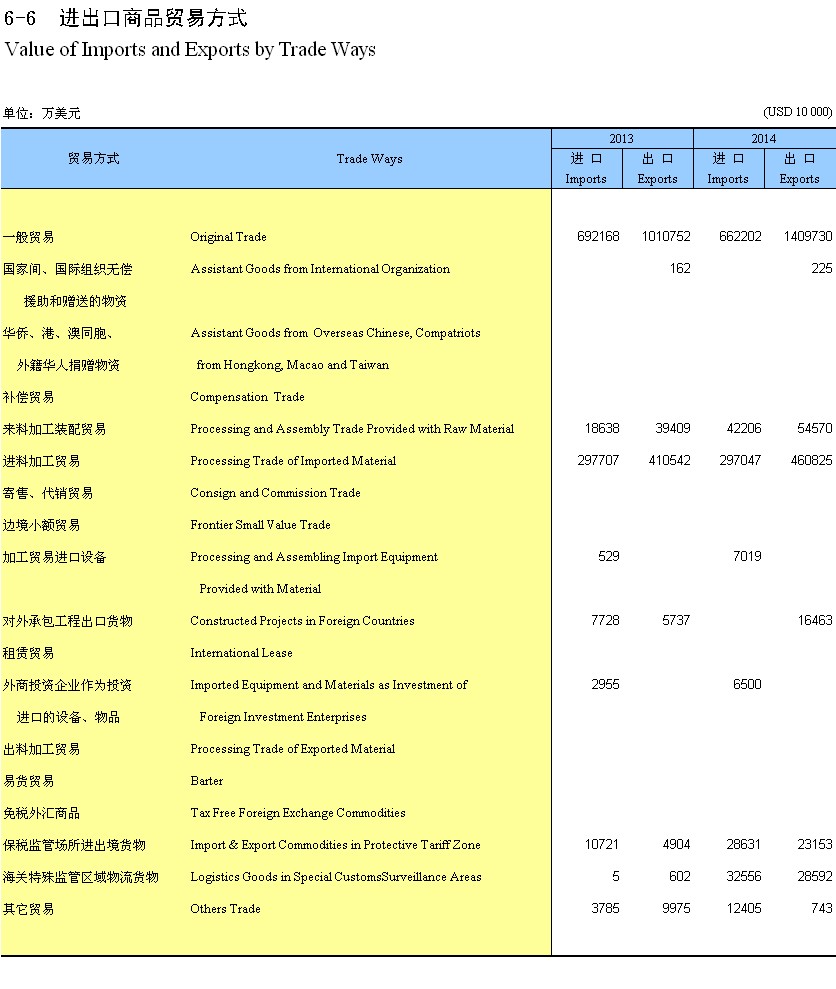Click the '(USD 10 000)' unit label

(x=797, y=112)
